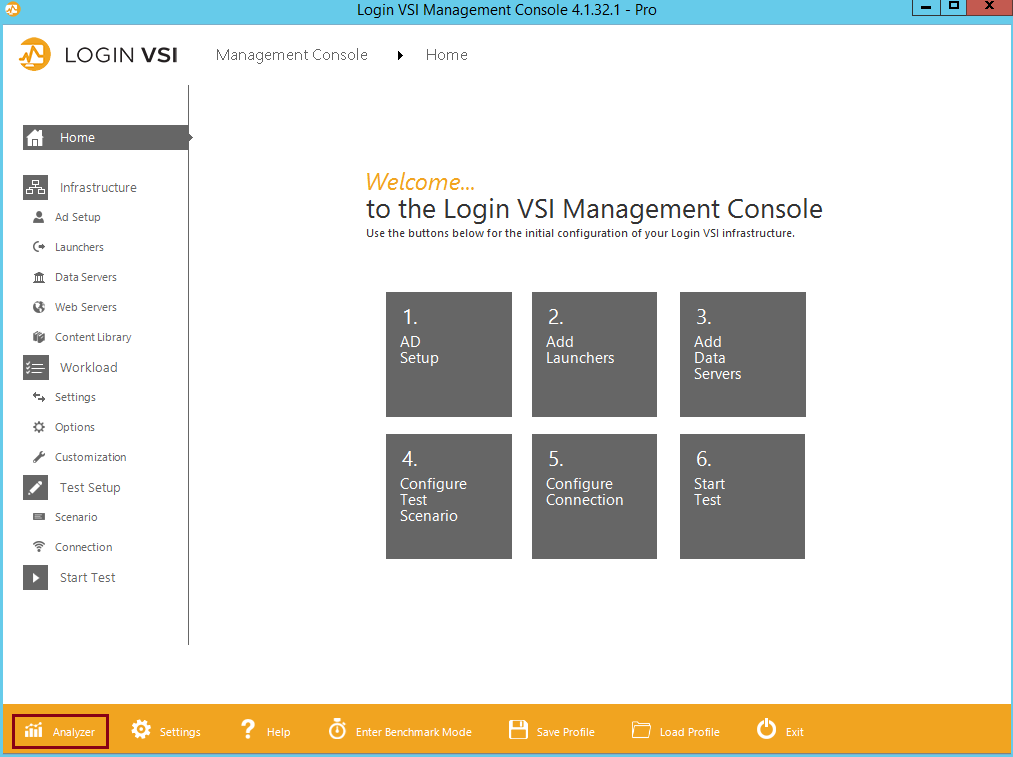Viewport: 1013px width, 757px height.
Task: Click the Data Servers building icon
Action: tap(39, 277)
